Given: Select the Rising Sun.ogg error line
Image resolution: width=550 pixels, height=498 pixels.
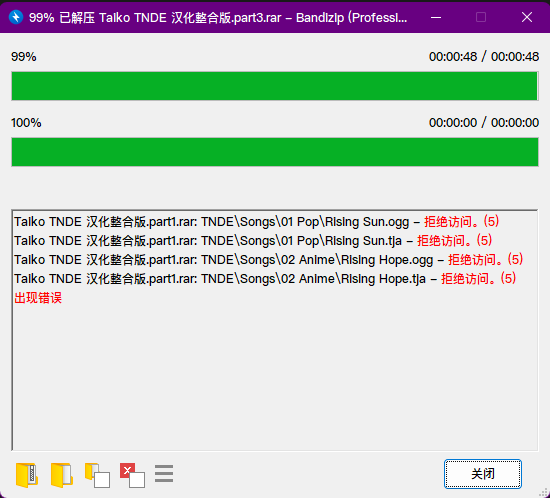Looking at the screenshot, I should [256, 222].
